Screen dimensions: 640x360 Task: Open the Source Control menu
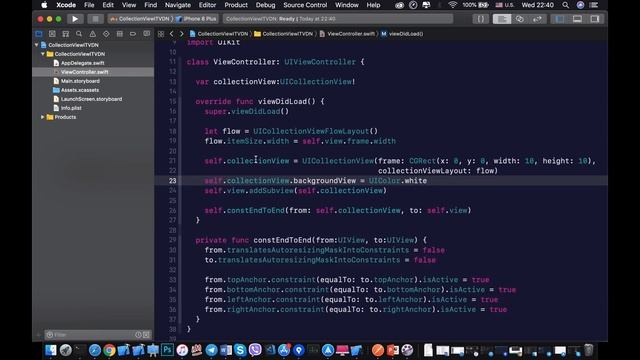[305, 5]
